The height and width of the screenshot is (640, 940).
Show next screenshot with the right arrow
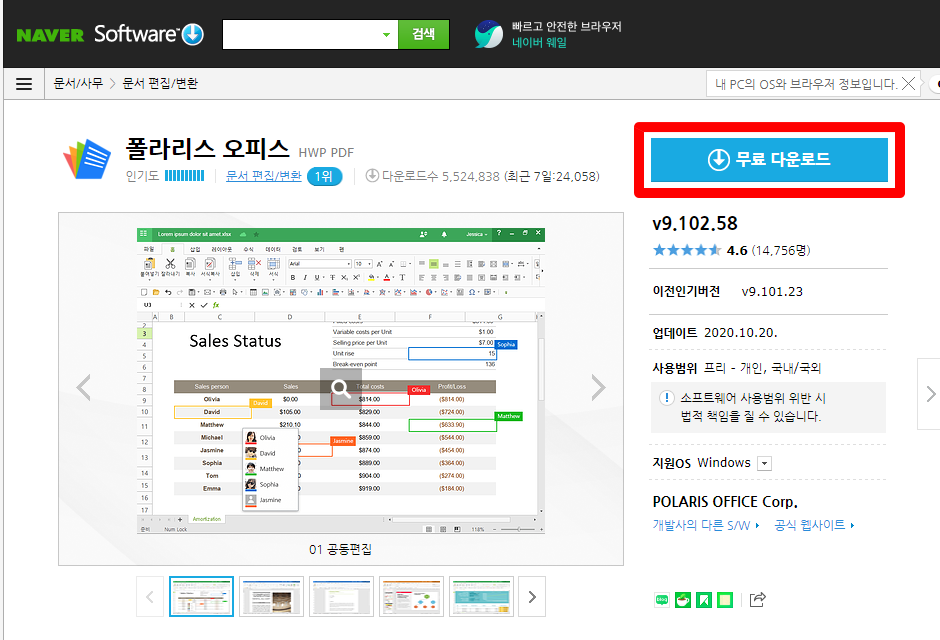598,387
